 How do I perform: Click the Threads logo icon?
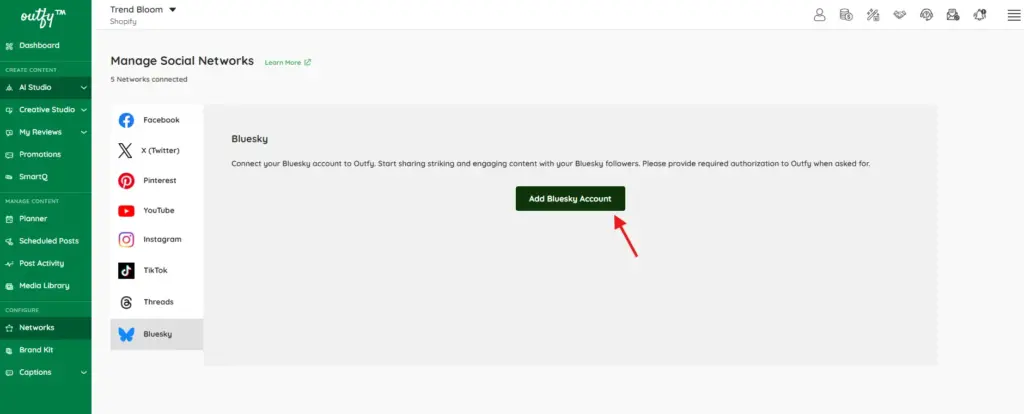coord(126,302)
